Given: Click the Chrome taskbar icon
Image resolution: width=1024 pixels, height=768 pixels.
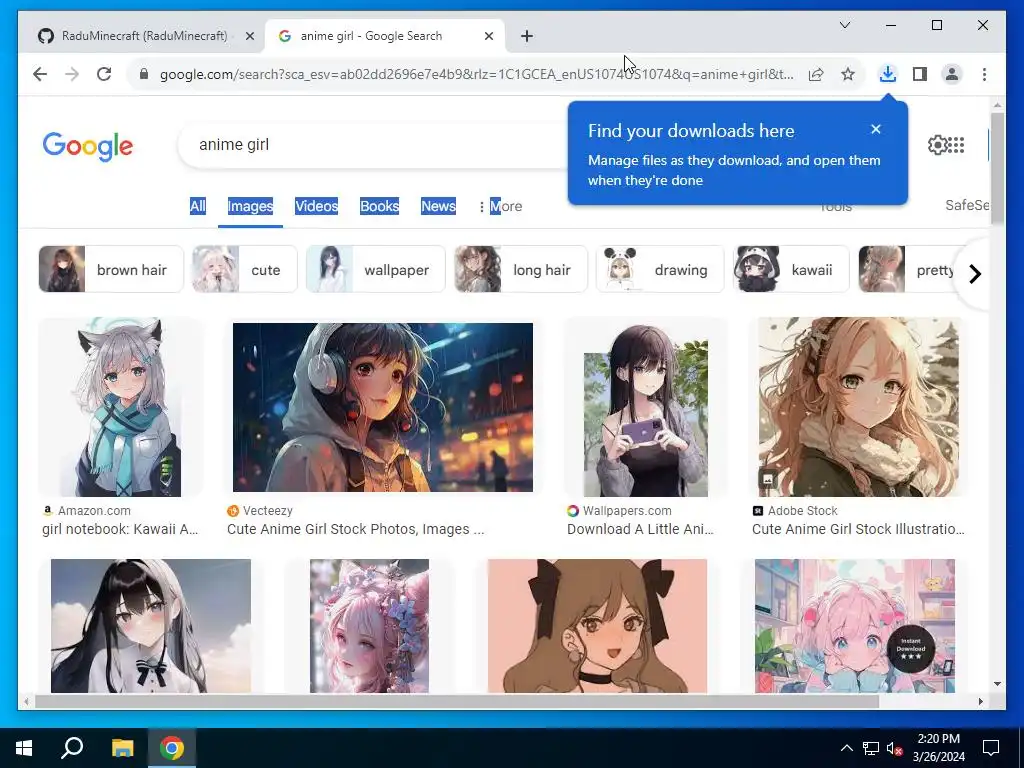Looking at the screenshot, I should point(172,748).
